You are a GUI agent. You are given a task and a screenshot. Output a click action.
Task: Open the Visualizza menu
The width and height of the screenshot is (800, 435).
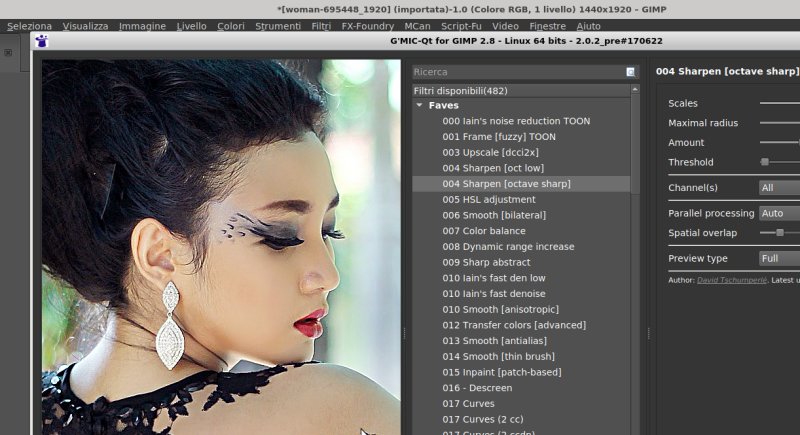pos(85,26)
